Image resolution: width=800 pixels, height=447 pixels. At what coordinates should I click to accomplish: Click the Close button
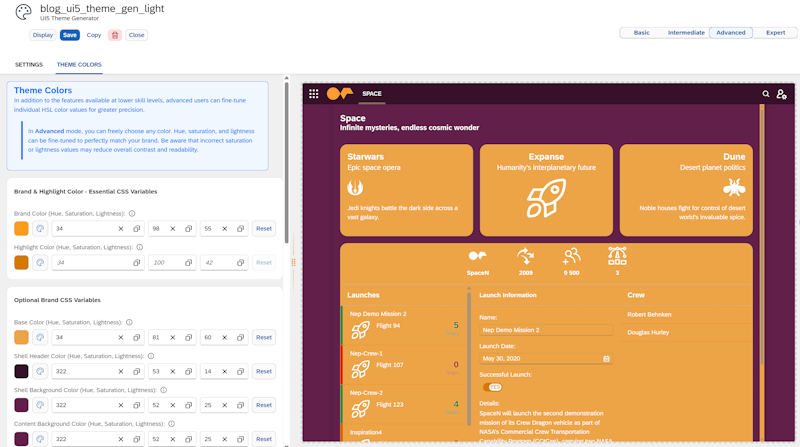point(136,35)
